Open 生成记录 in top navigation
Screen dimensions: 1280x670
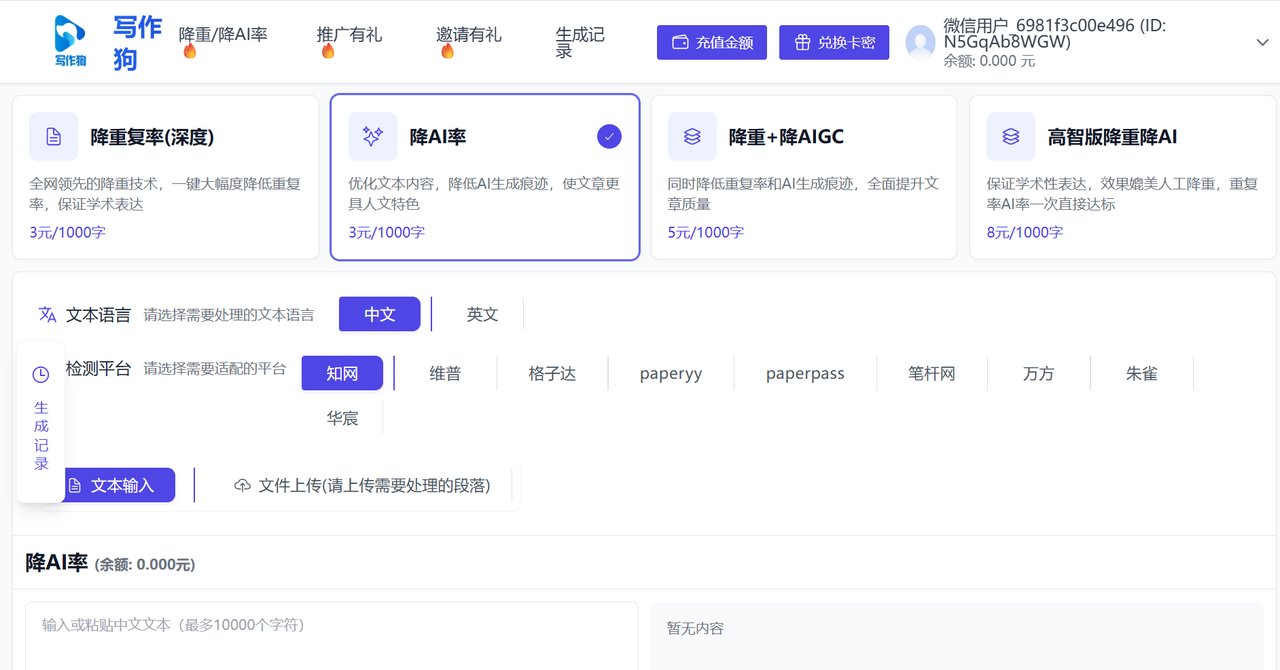(580, 42)
